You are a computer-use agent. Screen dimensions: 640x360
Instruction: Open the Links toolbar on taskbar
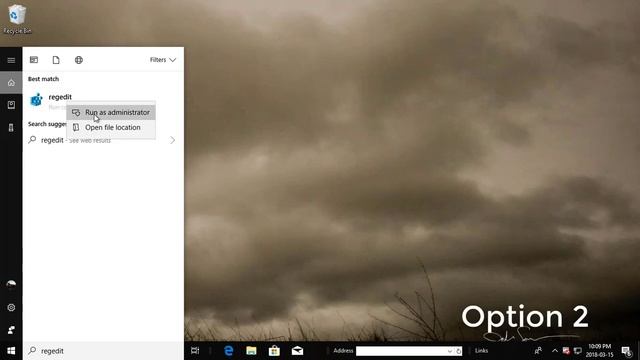pos(481,351)
